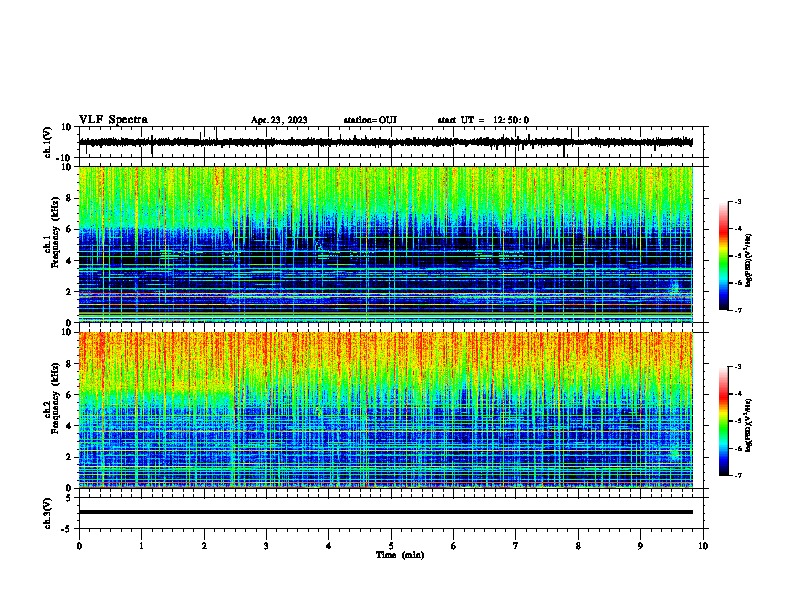This screenshot has height=612, width=792.
Task: Click the "-3" label on ch.1 color scale
Action: 738,201
